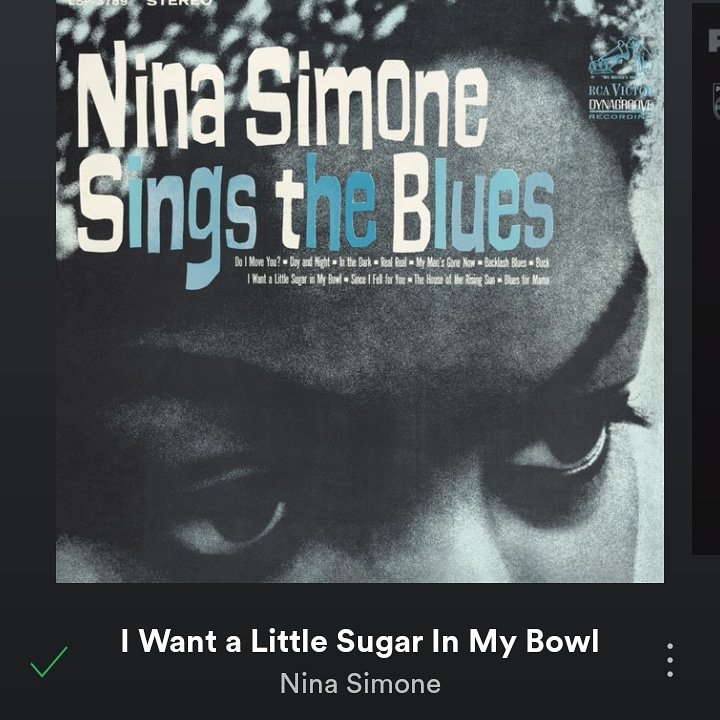Open the Nina Simone artist link below the title
Viewport: 720px width, 720px height.
pyautogui.click(x=360, y=683)
